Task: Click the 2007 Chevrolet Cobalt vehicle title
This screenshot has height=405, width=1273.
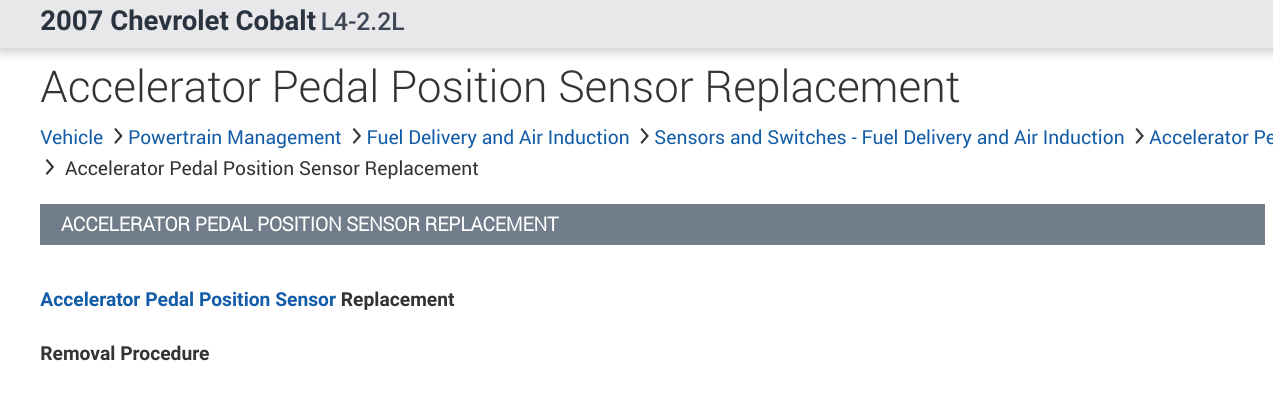Action: point(178,22)
